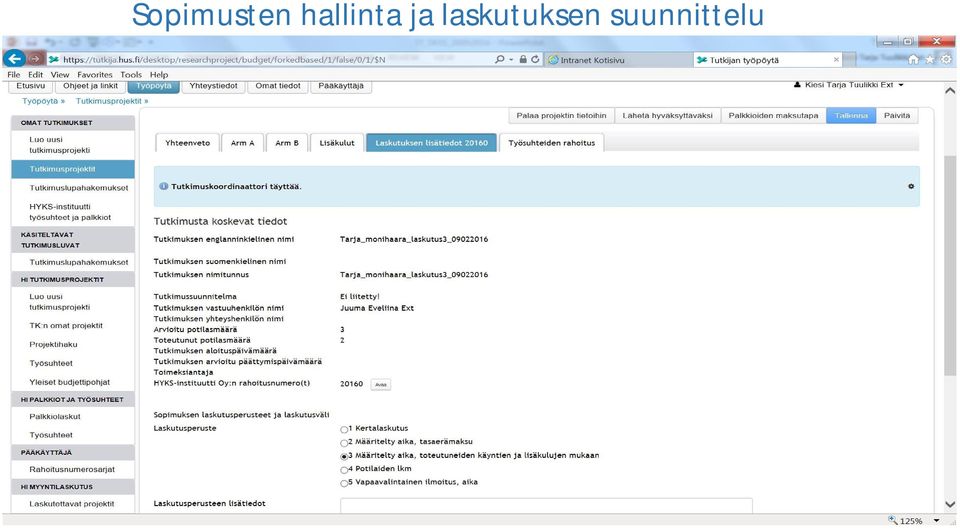Switch to the Arm B tab
Screen dimensions: 960x529
[287, 143]
